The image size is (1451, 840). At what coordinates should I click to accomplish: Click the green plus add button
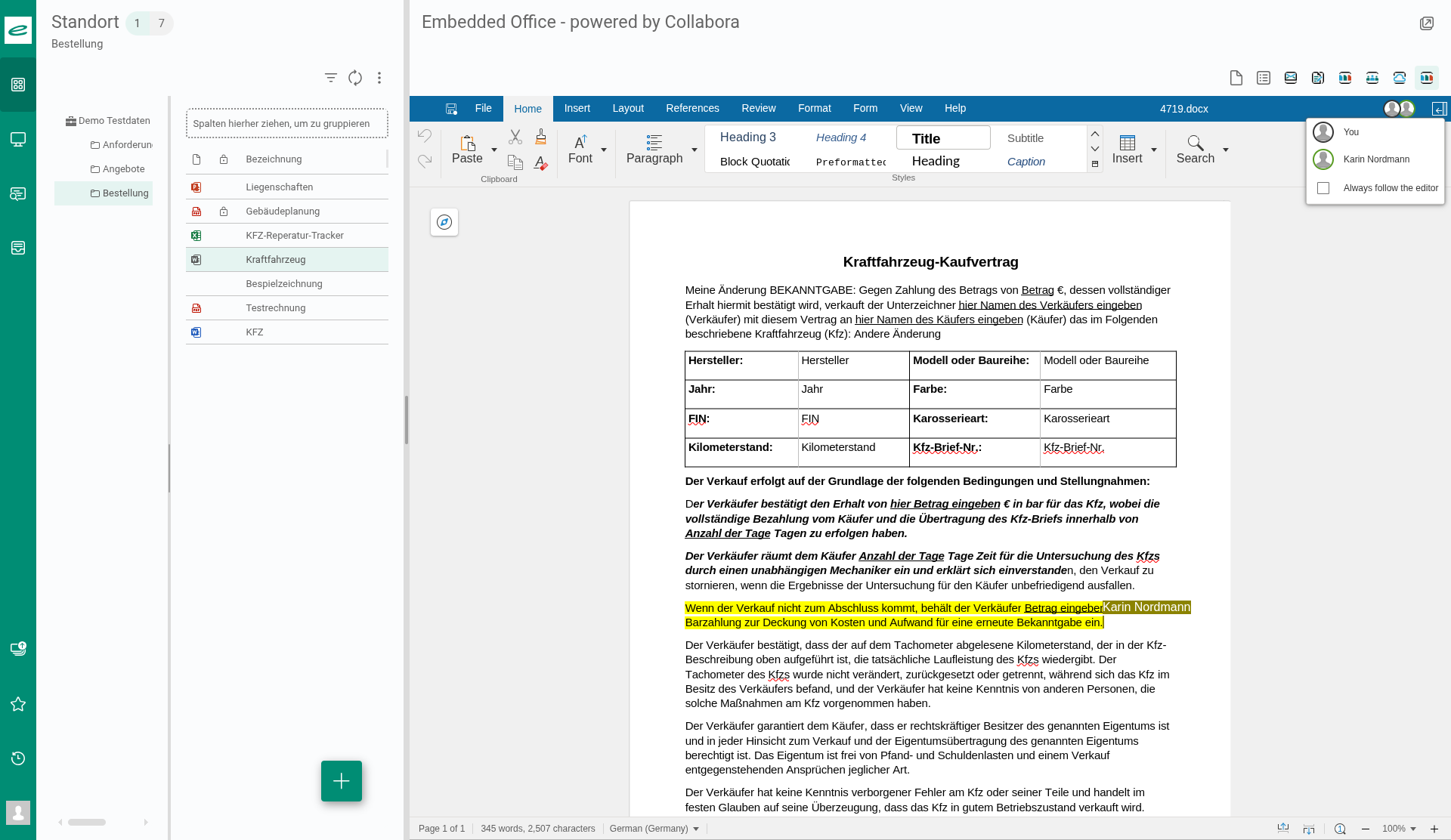pyautogui.click(x=342, y=781)
